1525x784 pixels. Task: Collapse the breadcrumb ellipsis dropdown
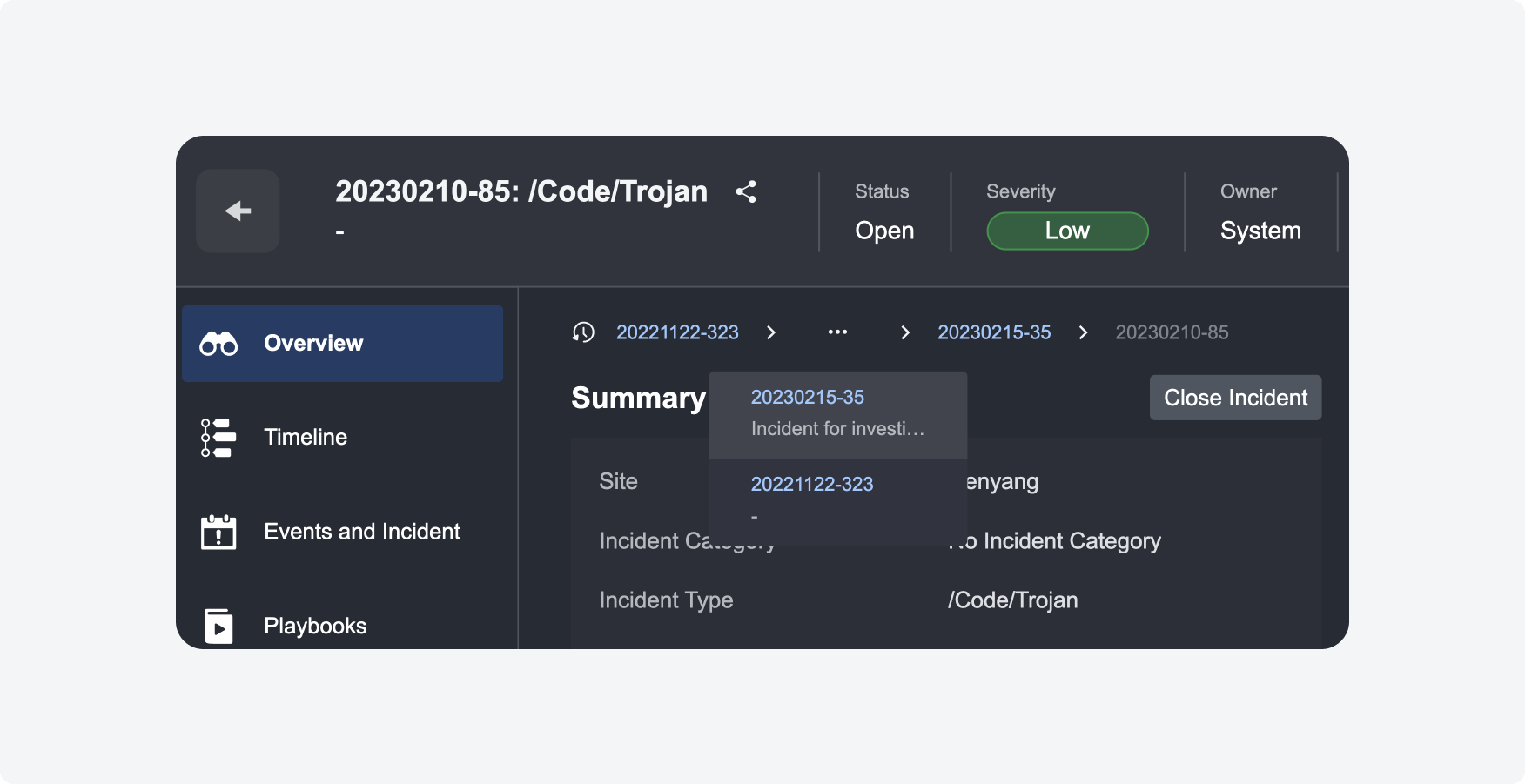point(837,332)
